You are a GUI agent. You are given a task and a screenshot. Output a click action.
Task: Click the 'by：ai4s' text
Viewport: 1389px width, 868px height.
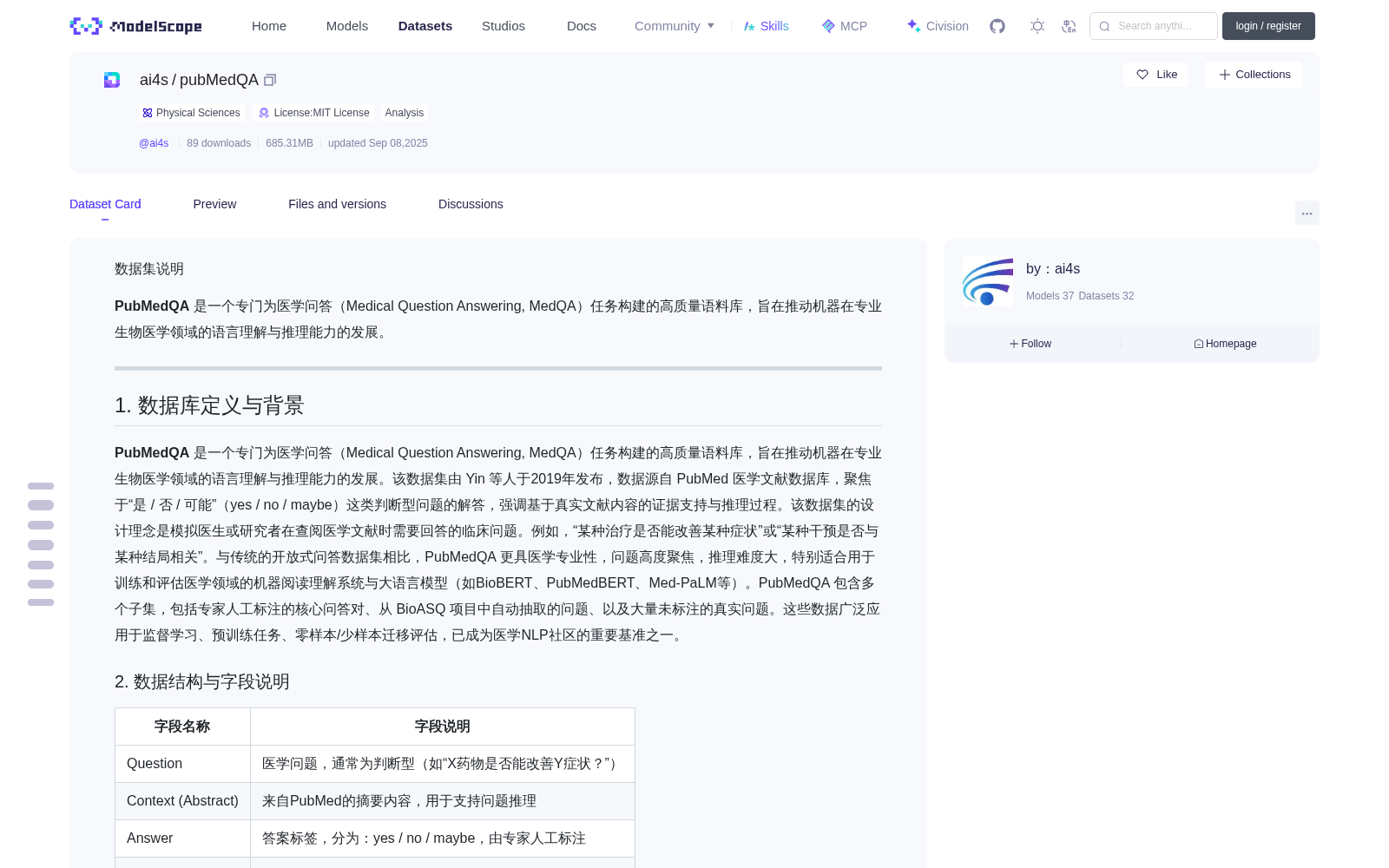(x=1053, y=269)
